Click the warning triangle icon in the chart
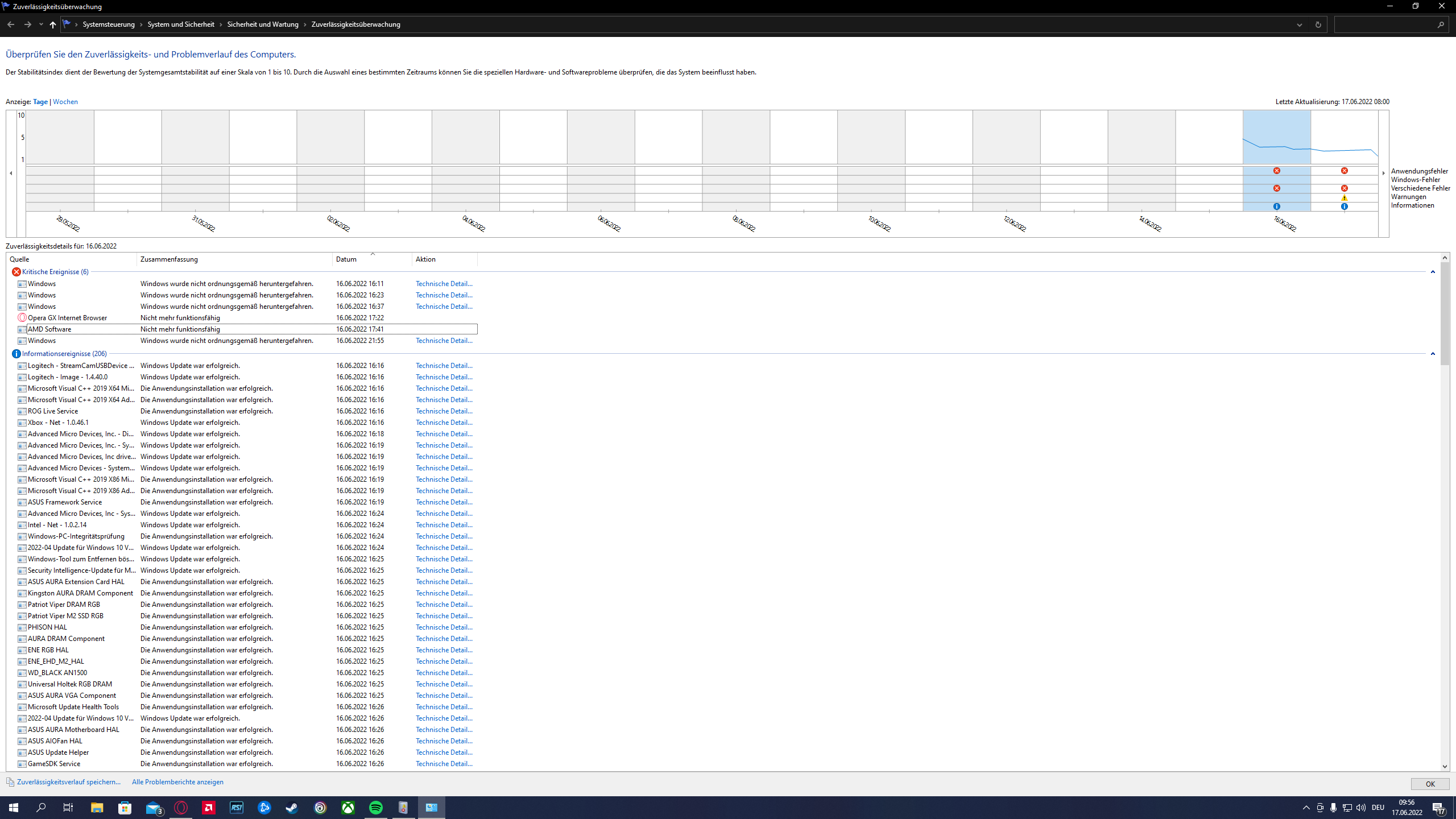Viewport: 1456px width, 819px height. click(1344, 198)
